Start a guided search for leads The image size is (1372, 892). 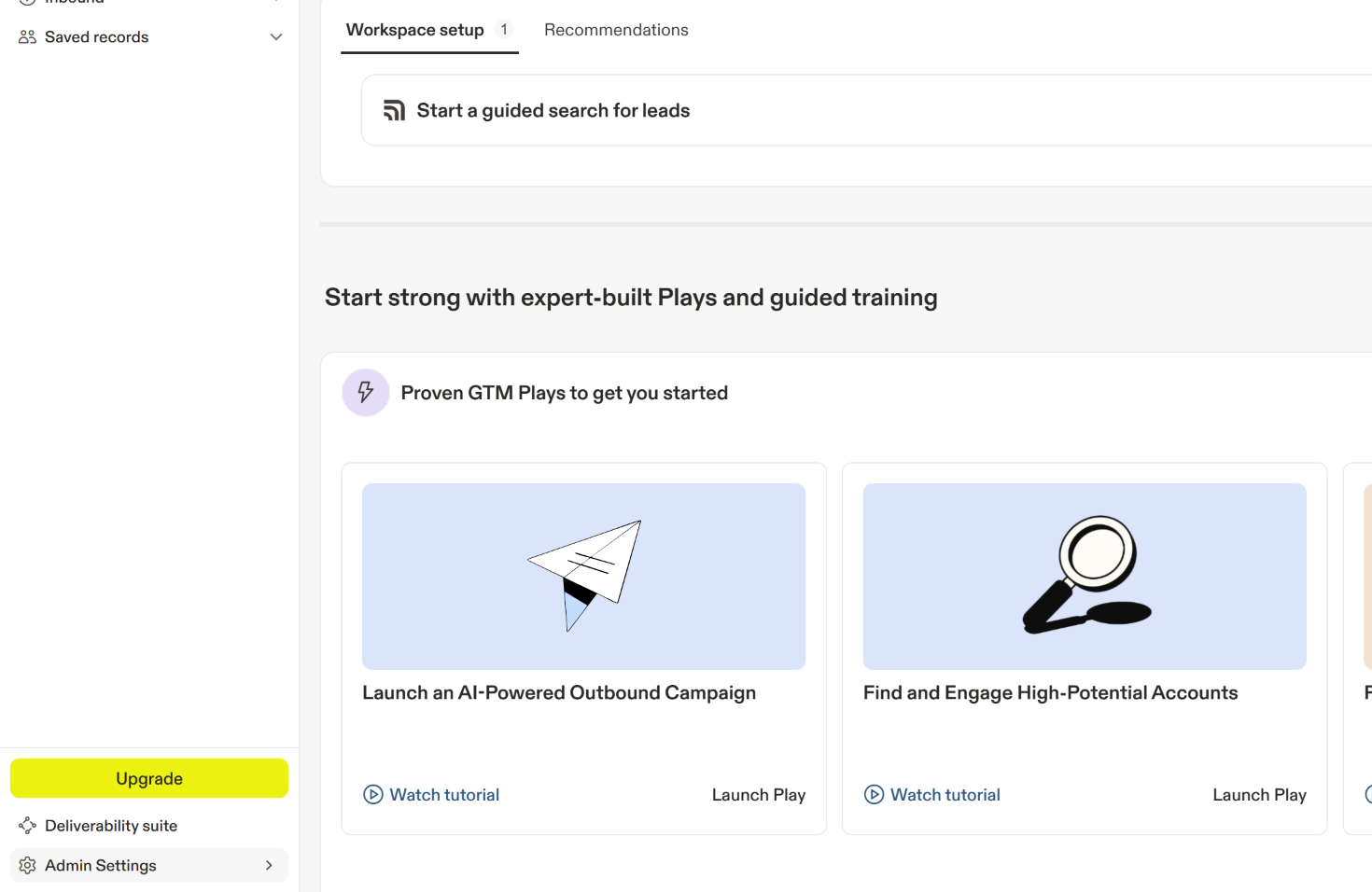click(x=553, y=111)
